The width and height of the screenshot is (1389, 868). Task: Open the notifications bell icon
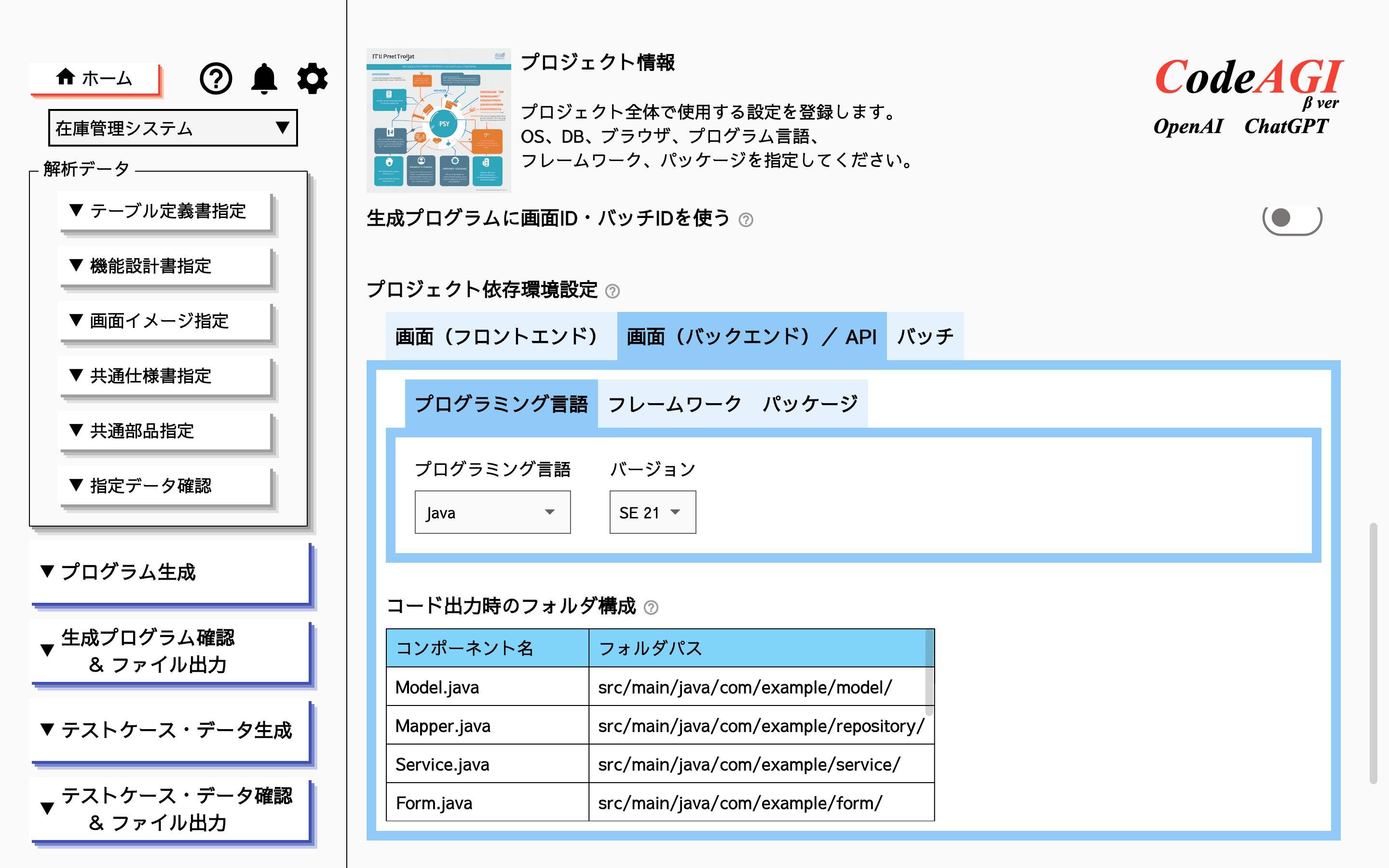[x=264, y=79]
